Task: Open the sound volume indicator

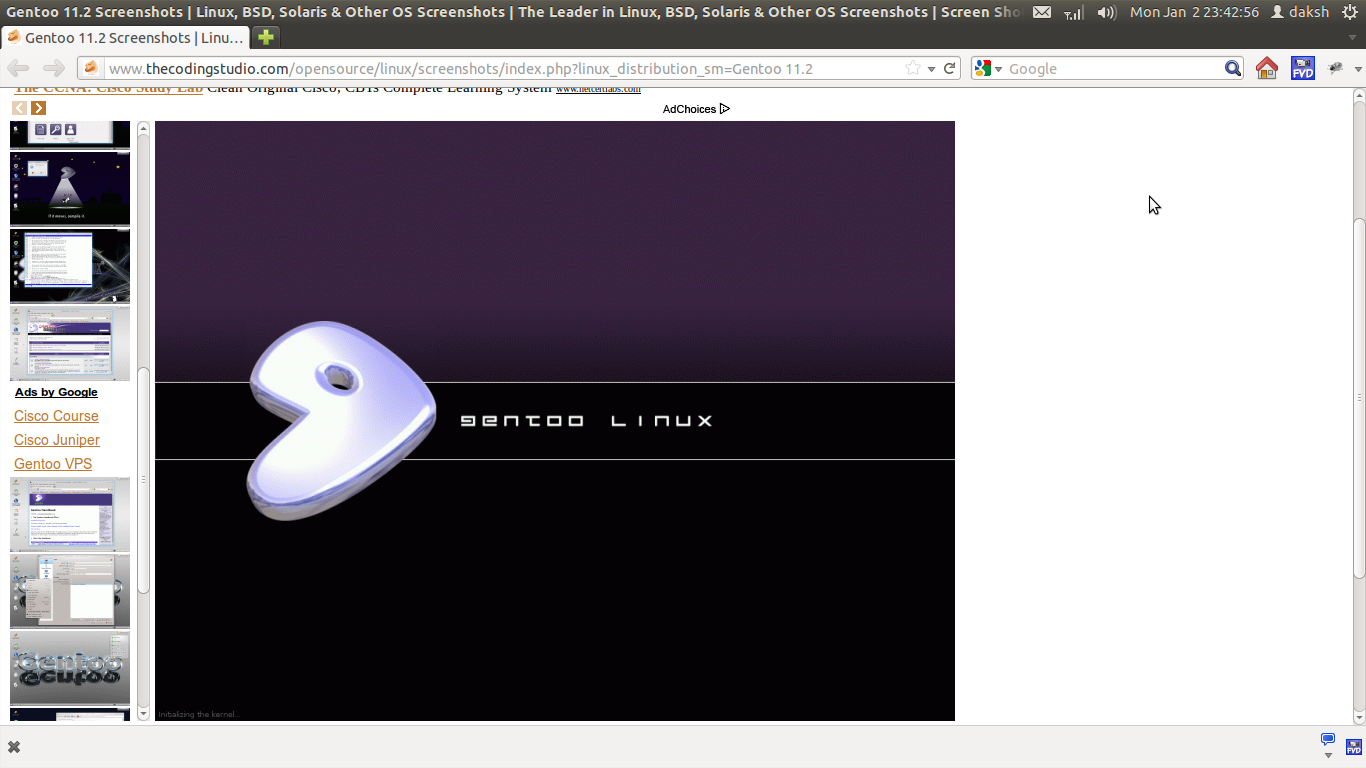Action: pyautogui.click(x=1106, y=12)
